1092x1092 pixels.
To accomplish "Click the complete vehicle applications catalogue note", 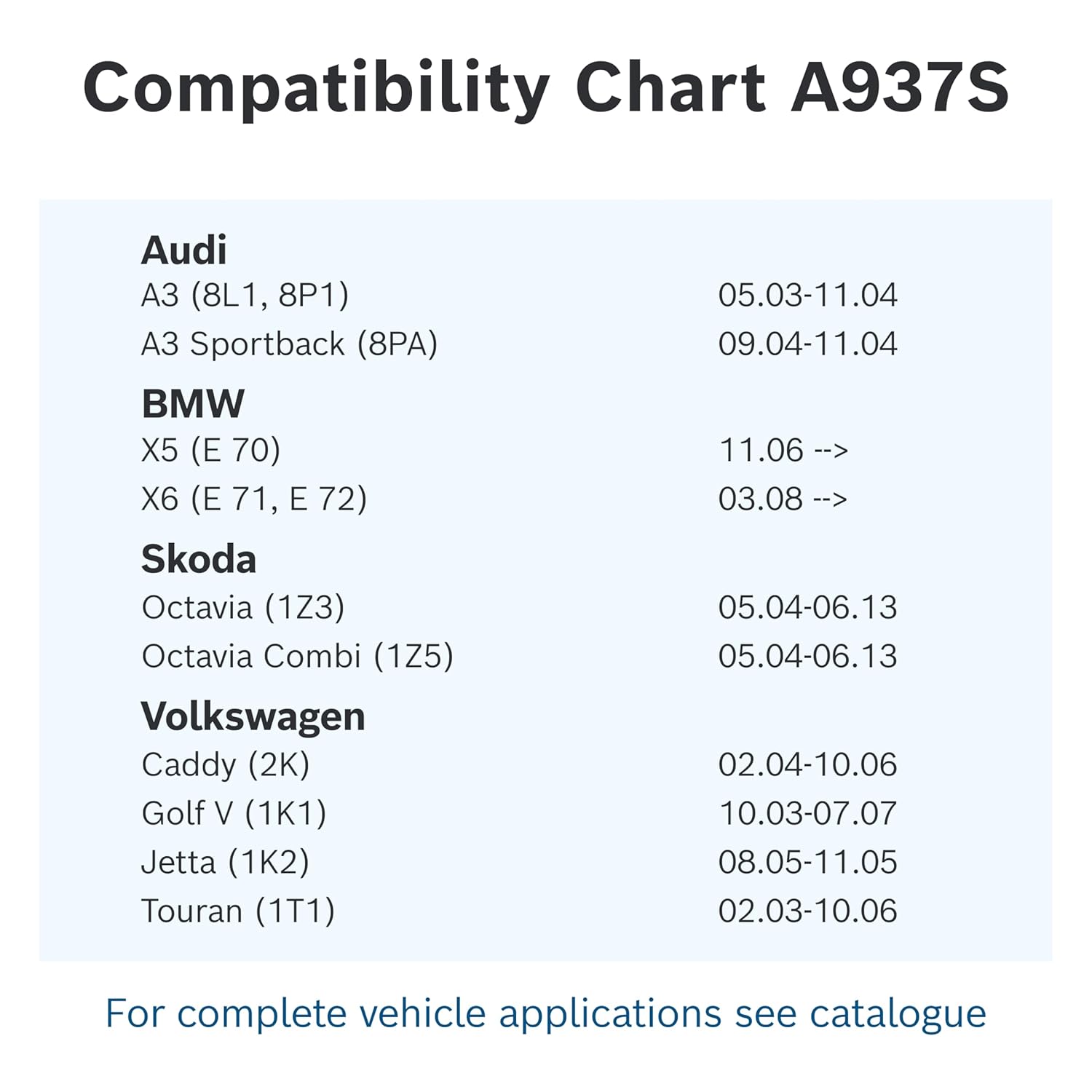I will coord(546,1013).
